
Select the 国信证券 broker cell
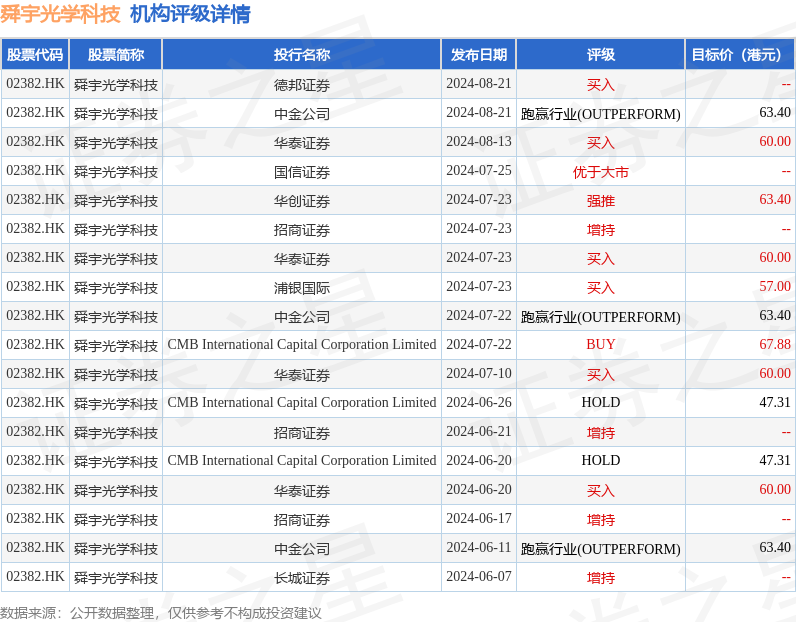click(x=302, y=172)
